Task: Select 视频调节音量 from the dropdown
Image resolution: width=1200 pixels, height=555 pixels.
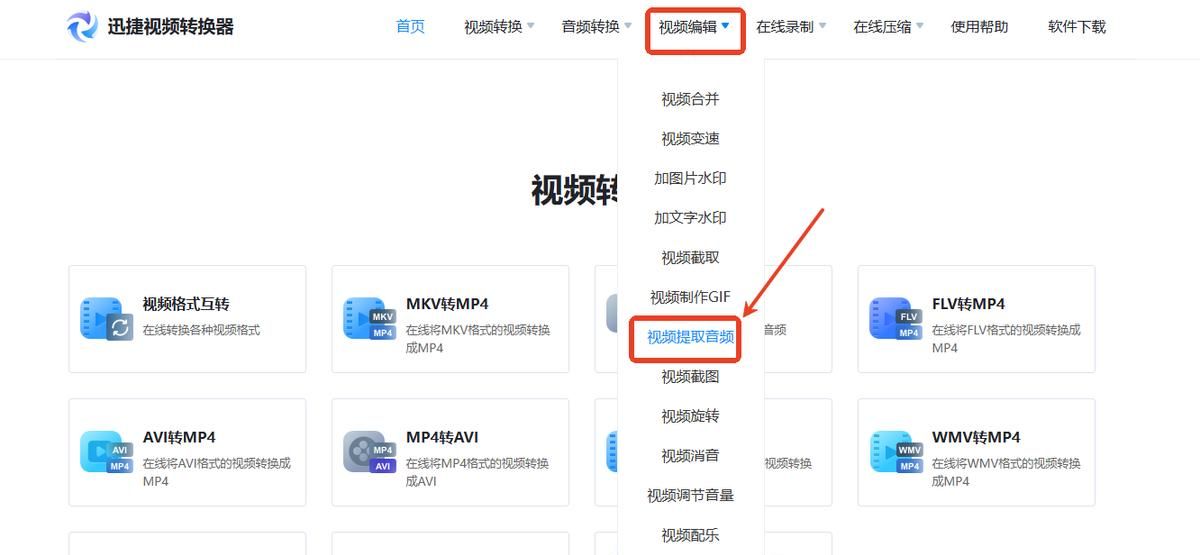Action: coord(690,495)
